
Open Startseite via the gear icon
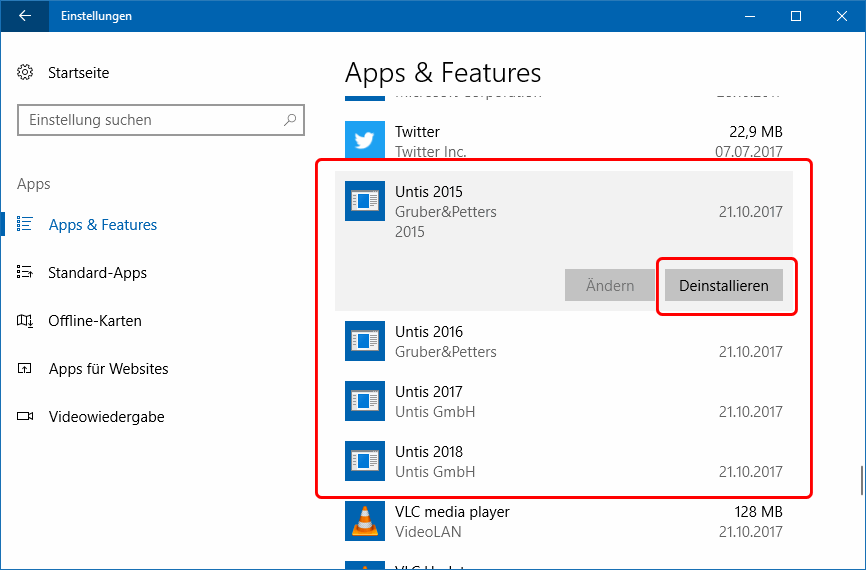[26, 73]
